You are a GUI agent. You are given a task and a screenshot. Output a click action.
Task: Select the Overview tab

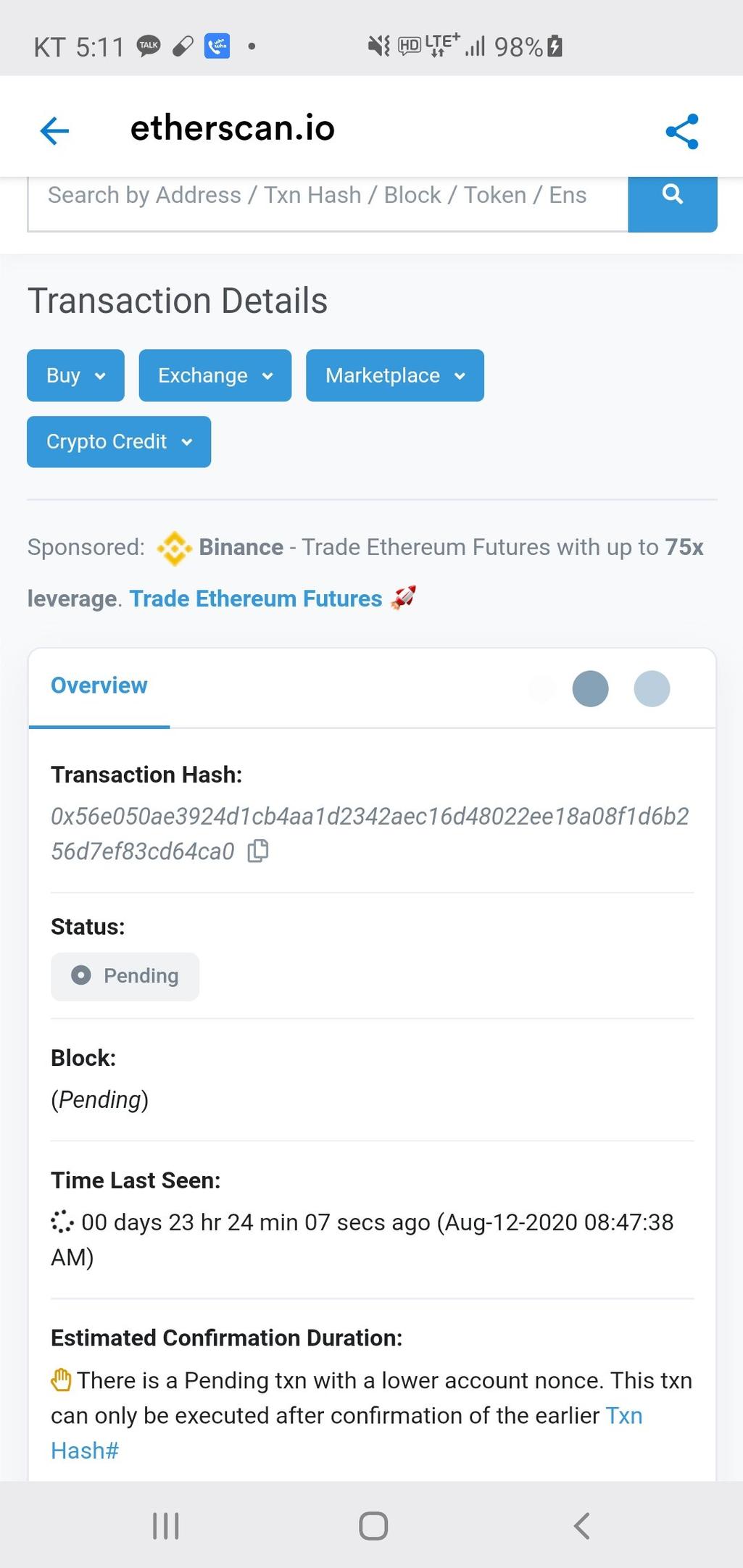[x=99, y=685]
